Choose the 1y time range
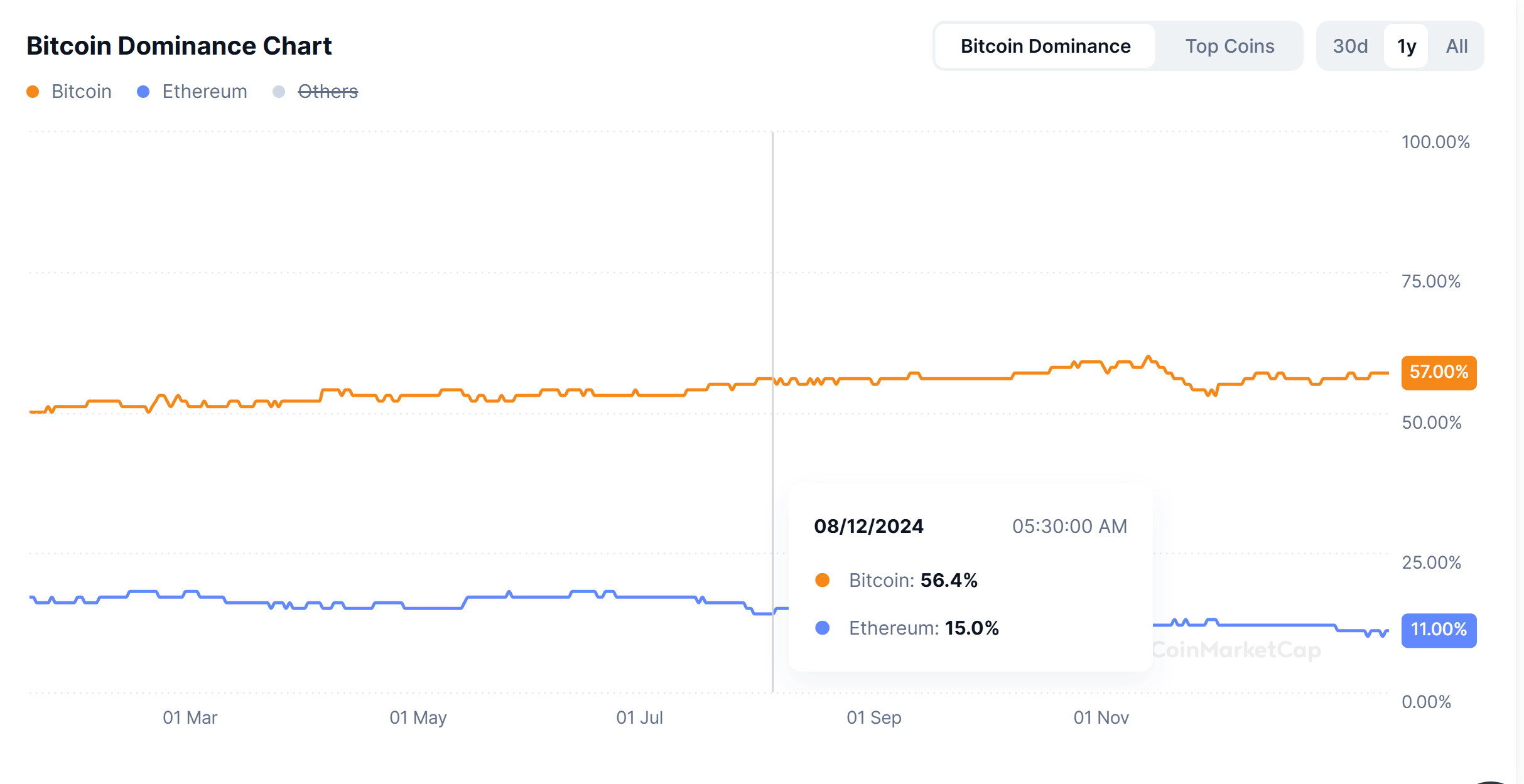The height and width of the screenshot is (784, 1524). 1407,46
